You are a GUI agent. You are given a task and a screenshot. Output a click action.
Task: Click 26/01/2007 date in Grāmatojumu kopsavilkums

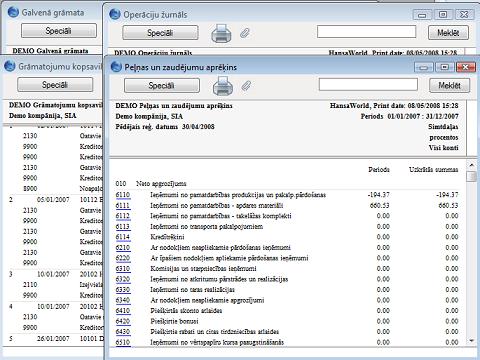[x=53, y=338]
